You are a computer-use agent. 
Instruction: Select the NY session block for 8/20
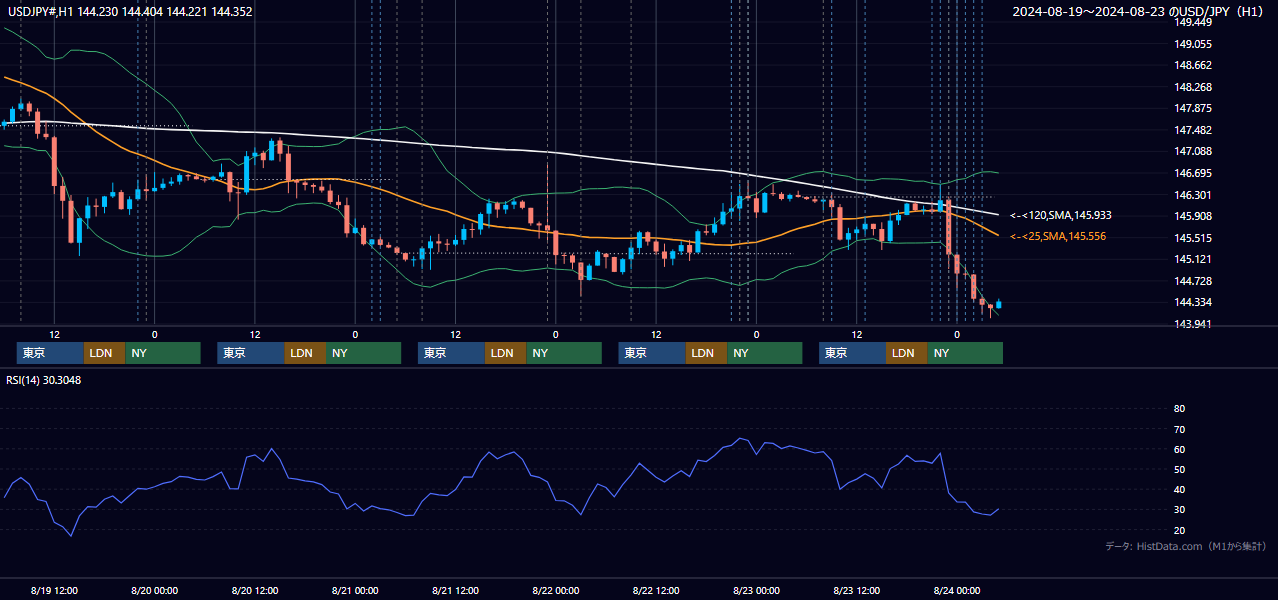(363, 353)
